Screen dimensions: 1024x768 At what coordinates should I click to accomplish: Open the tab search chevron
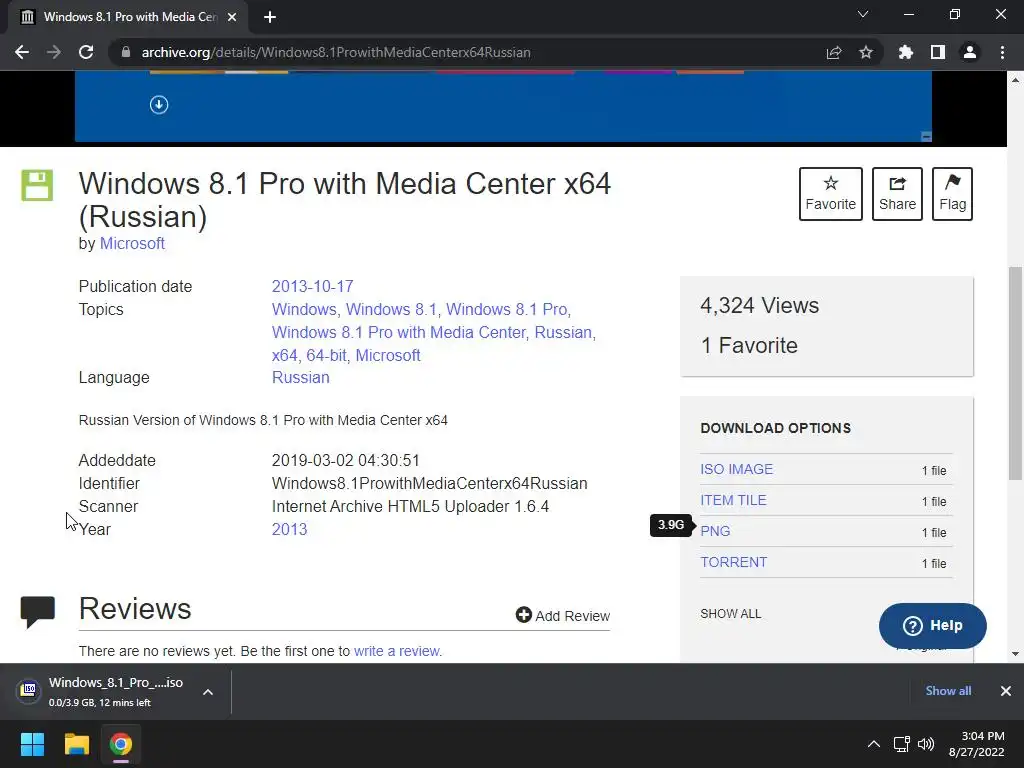coord(863,14)
